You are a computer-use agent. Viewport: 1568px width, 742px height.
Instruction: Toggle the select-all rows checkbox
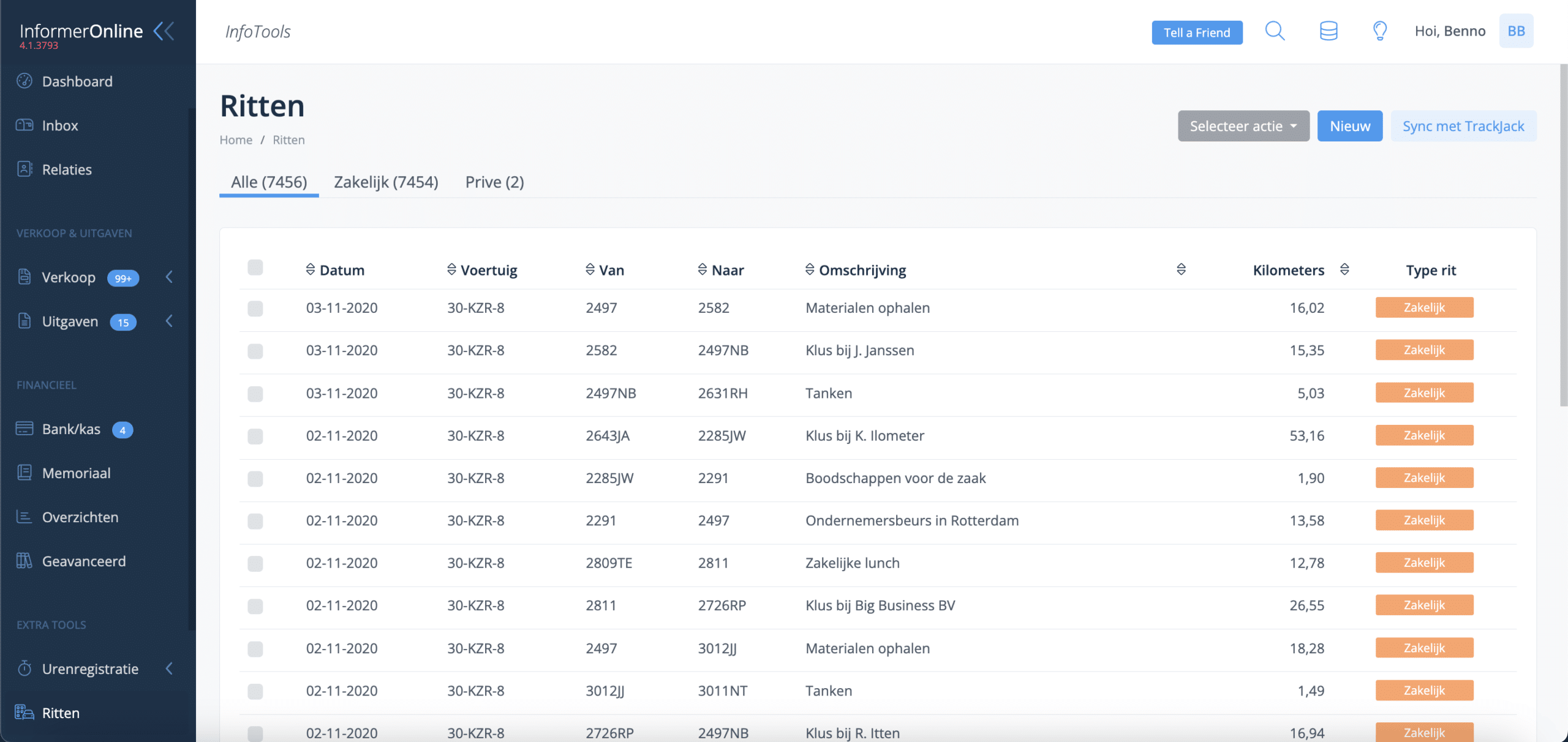pyautogui.click(x=255, y=268)
